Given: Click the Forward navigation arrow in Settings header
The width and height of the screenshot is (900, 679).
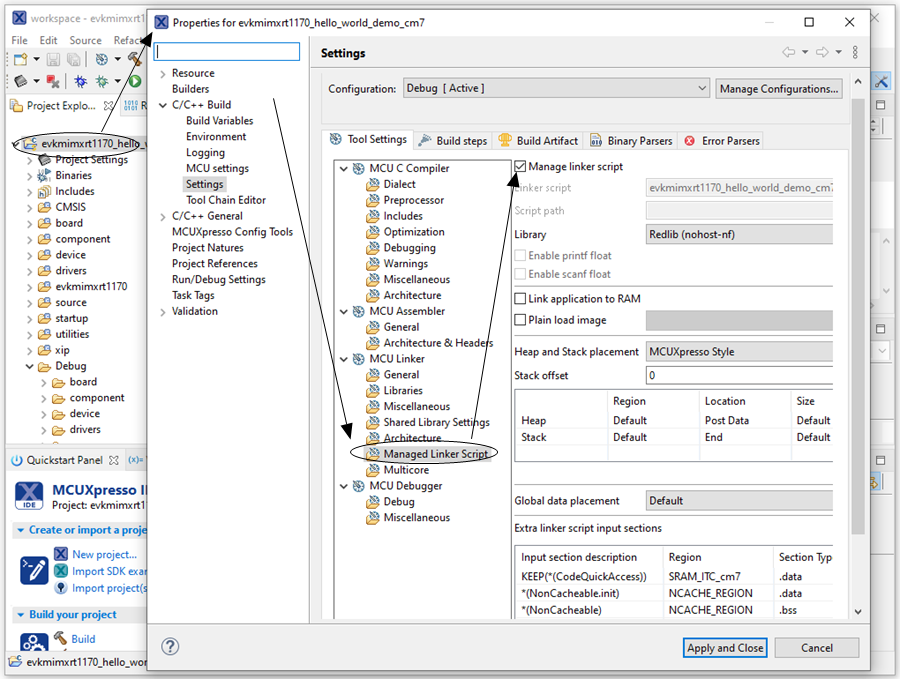Looking at the screenshot, I should (822, 52).
